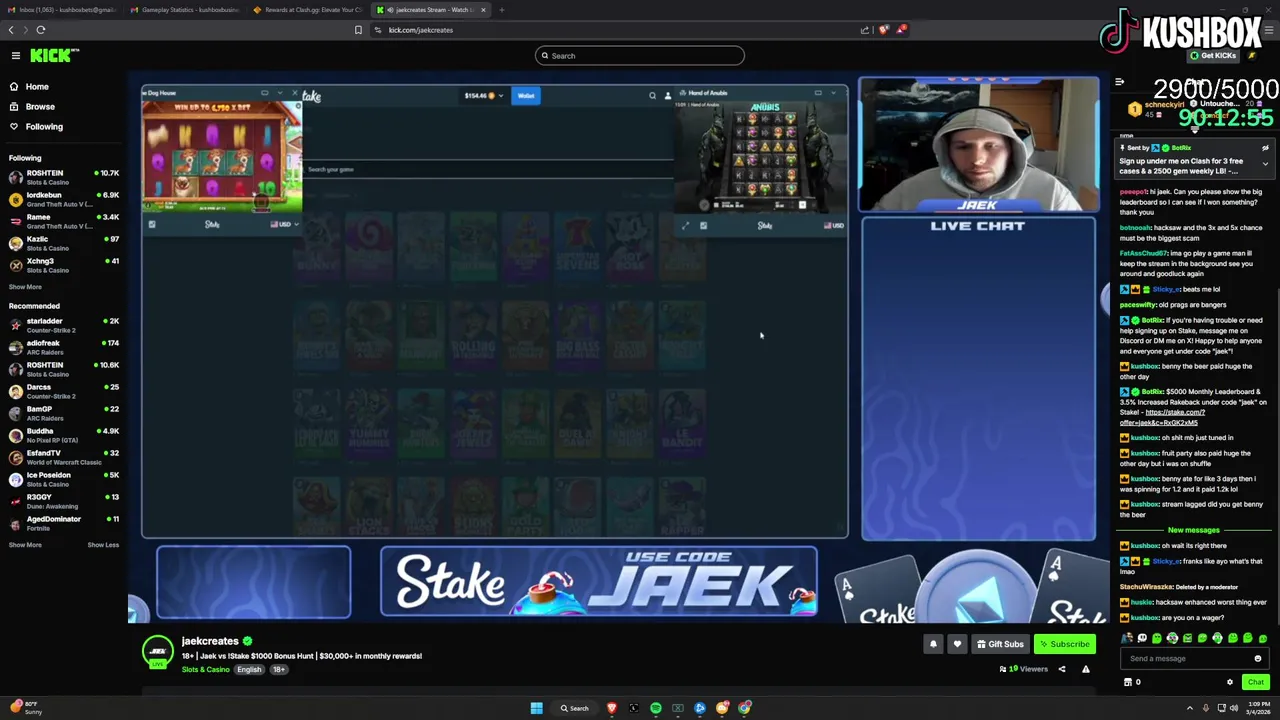Share the stream using share icon

(x=1062, y=669)
